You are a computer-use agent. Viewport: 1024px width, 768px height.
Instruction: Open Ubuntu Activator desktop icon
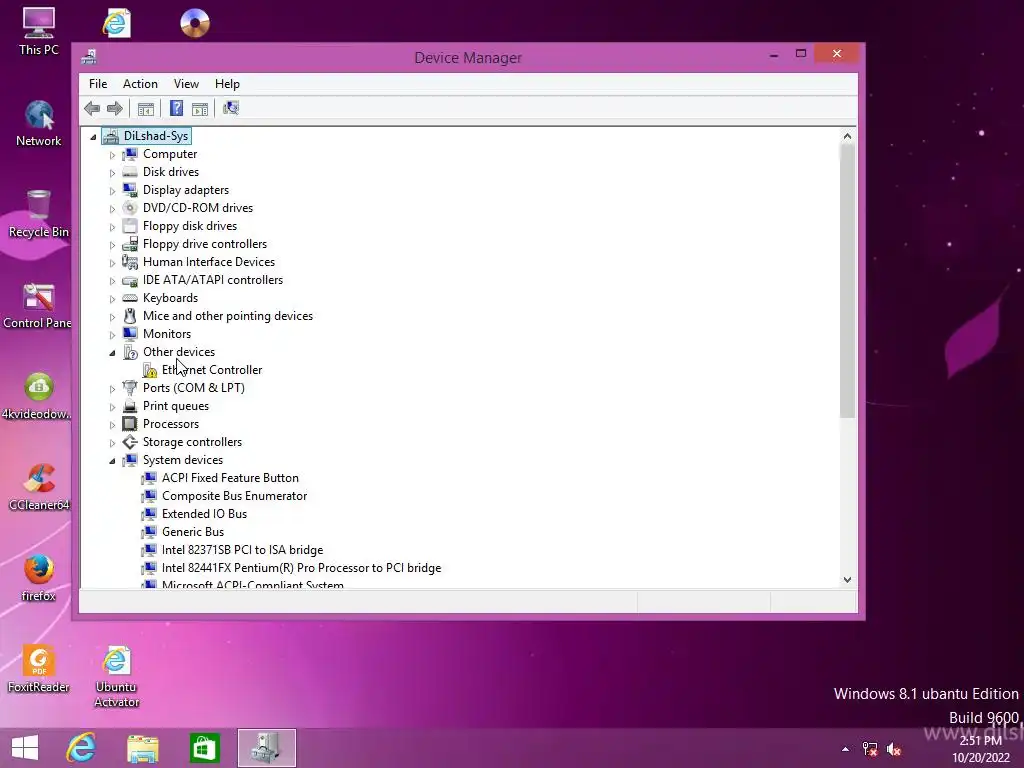(x=116, y=677)
